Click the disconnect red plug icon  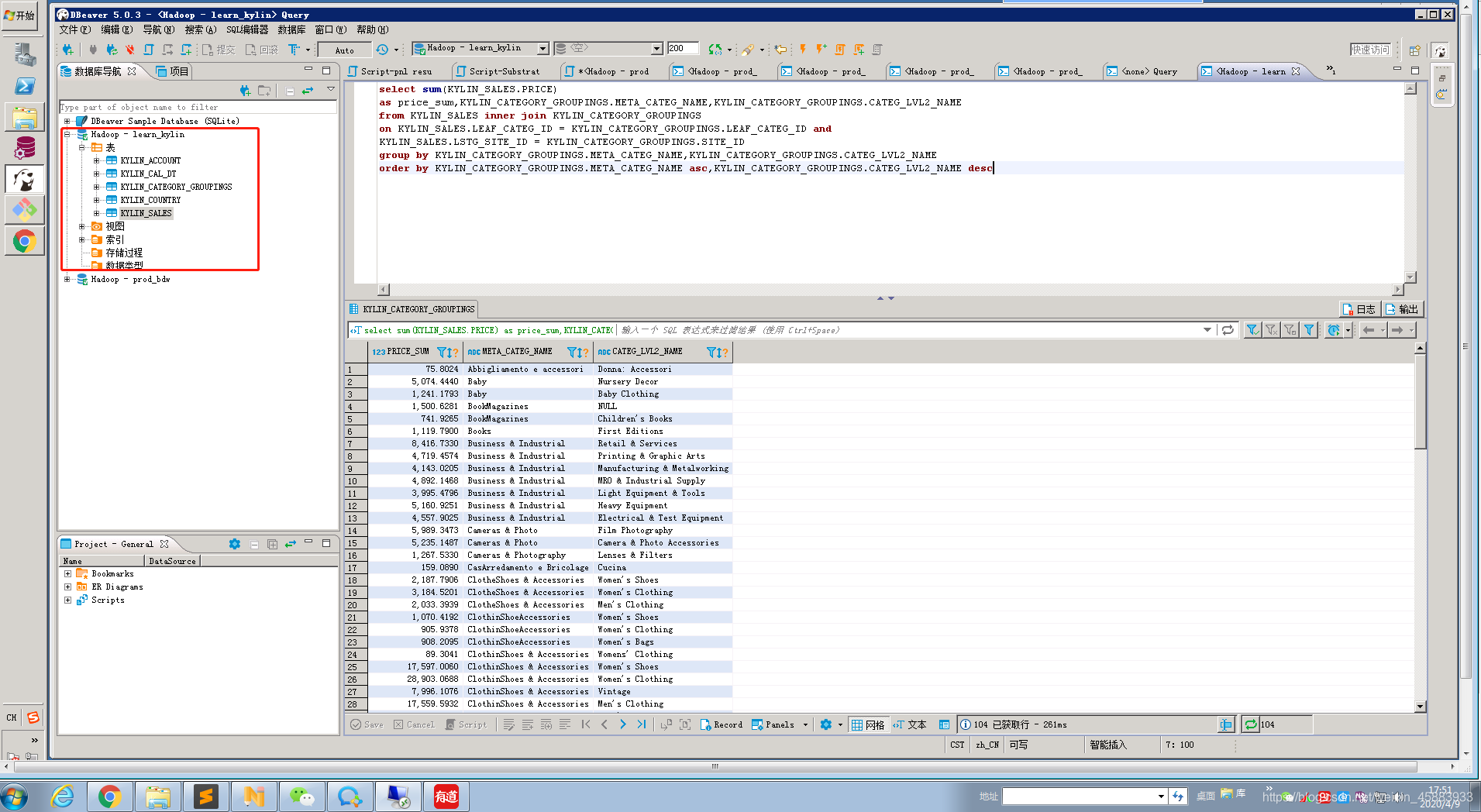pyautogui.click(x=129, y=50)
